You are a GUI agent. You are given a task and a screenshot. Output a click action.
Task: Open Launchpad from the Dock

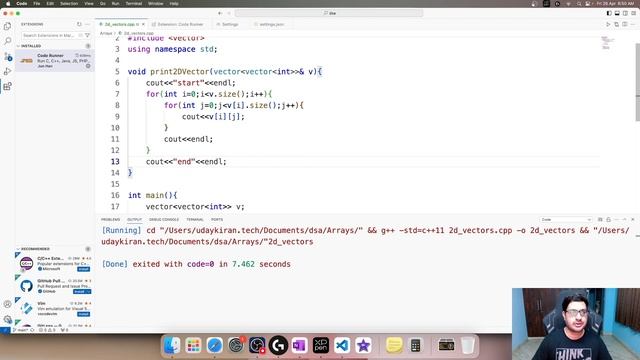pos(193,345)
